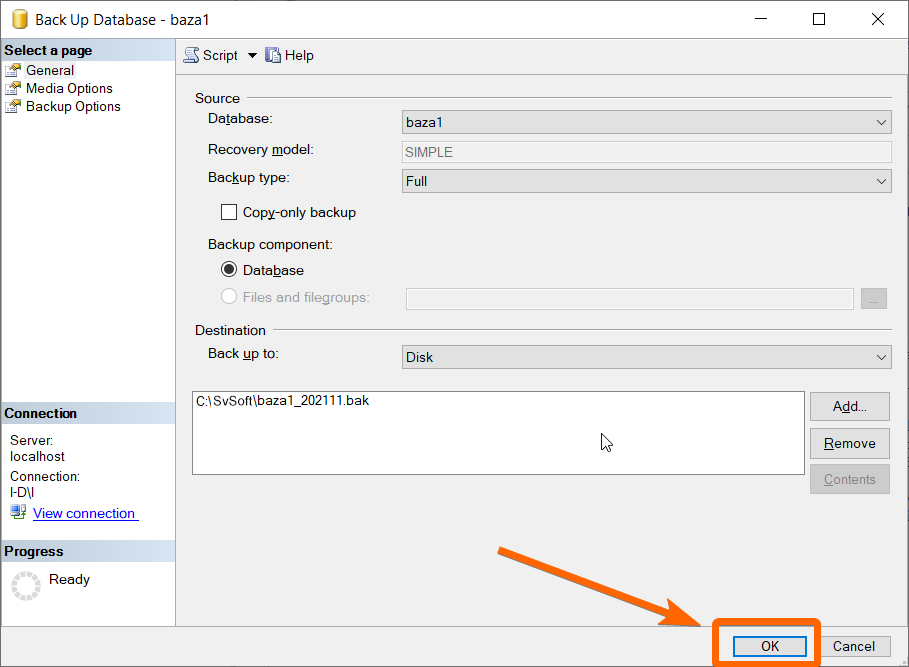Open the Backup Options page
This screenshot has width=909, height=667.
tap(73, 106)
